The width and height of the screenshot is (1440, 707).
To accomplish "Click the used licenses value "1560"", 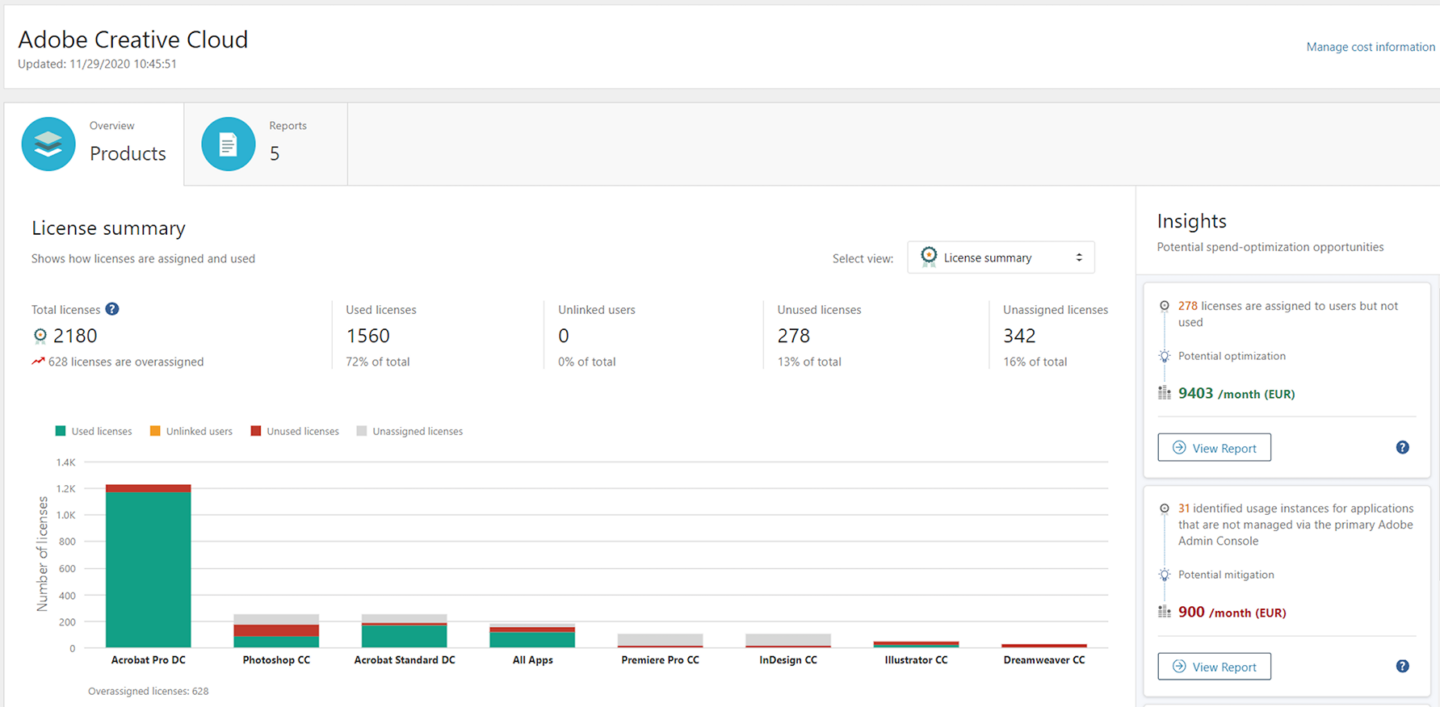I will 368,336.
